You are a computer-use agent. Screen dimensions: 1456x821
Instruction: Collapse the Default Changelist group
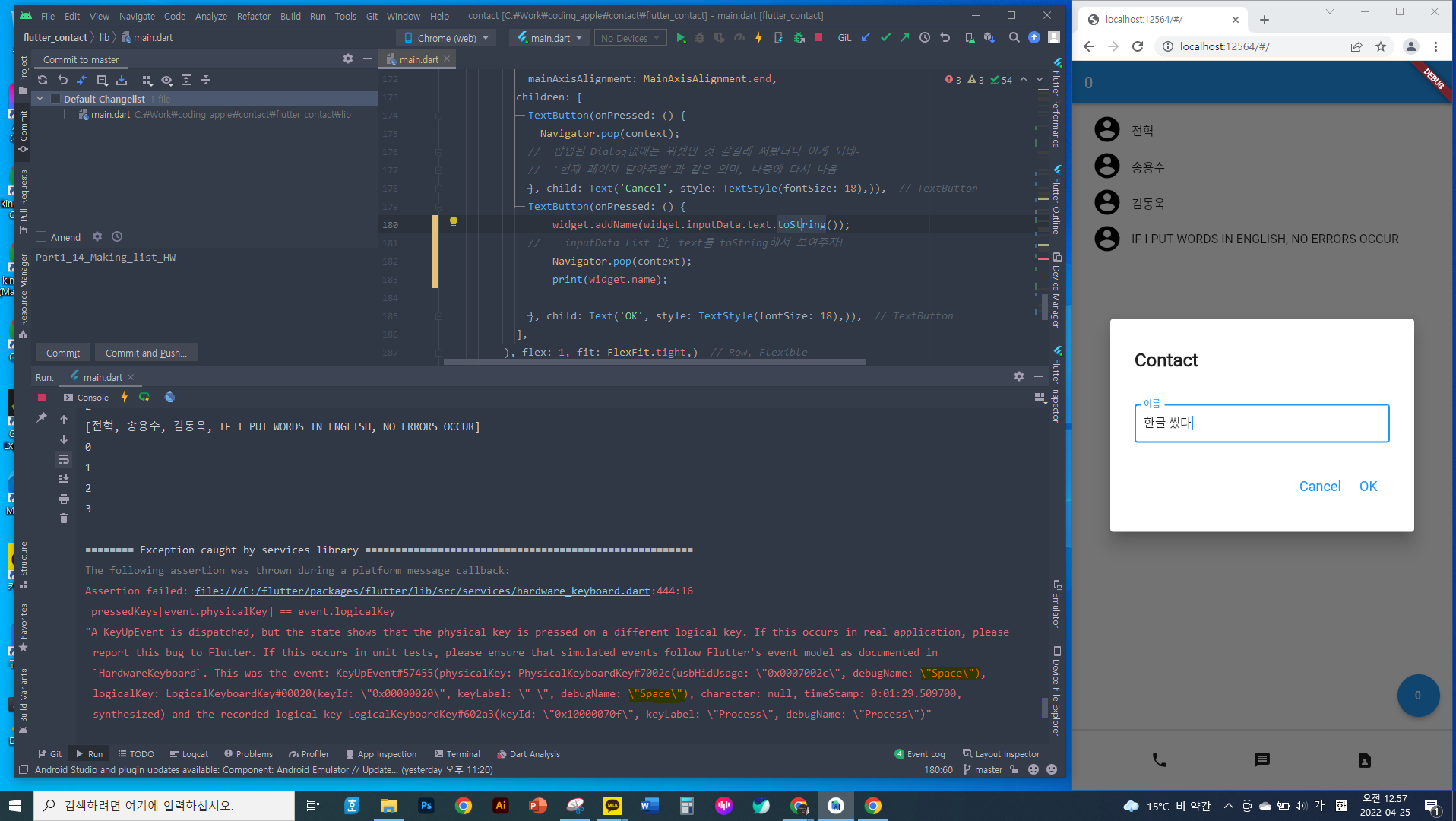click(40, 98)
